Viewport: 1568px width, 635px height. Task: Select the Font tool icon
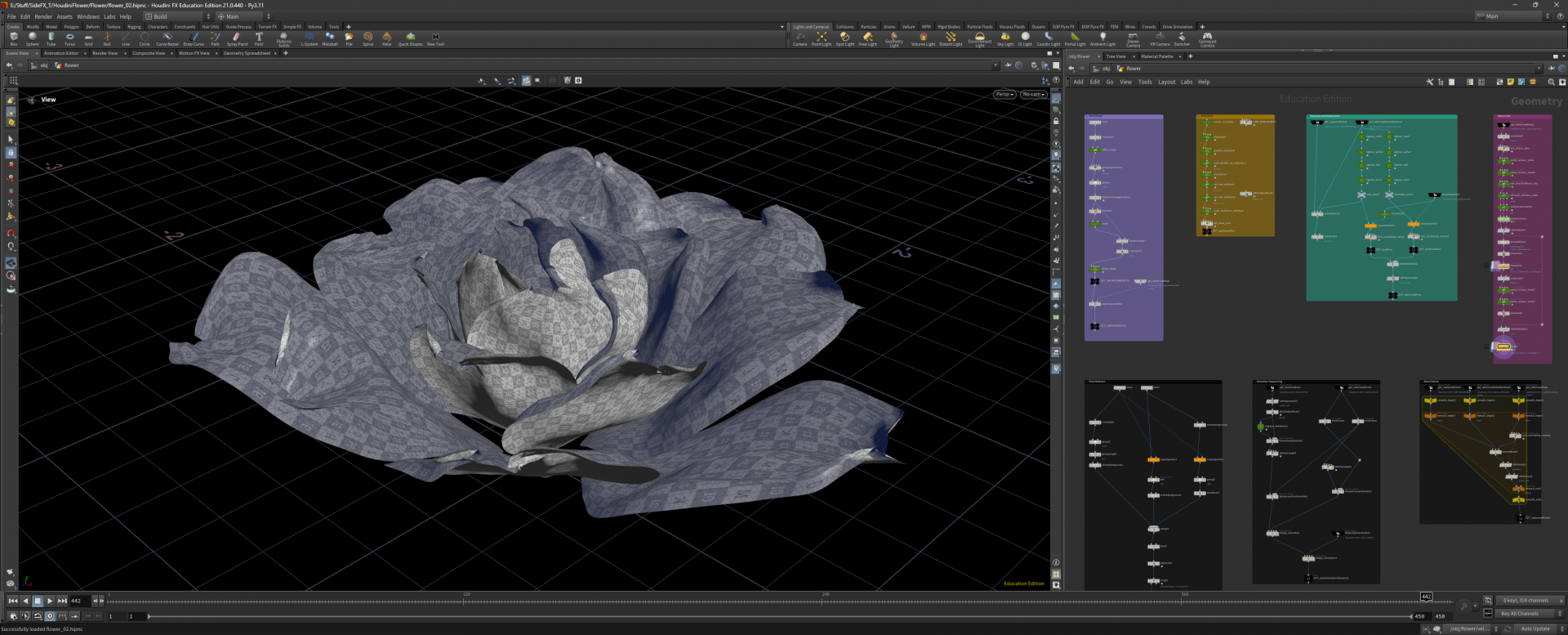[259, 38]
